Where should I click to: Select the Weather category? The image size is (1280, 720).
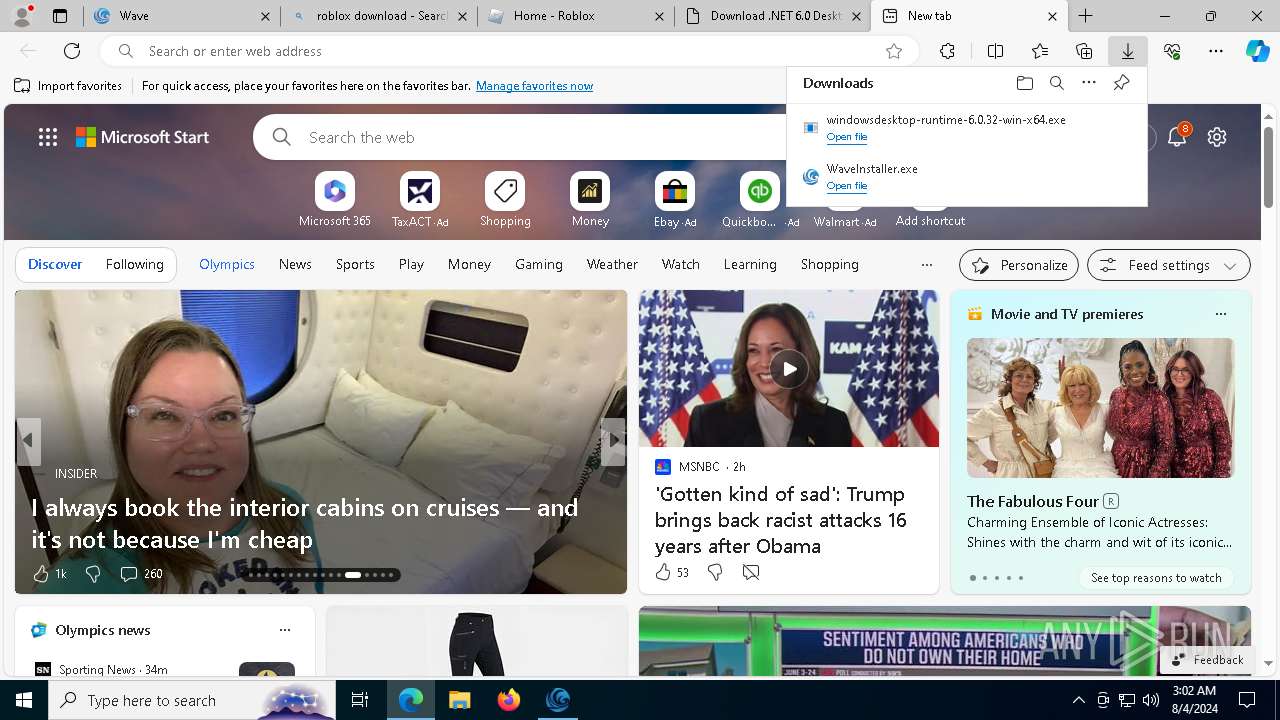[x=612, y=264]
